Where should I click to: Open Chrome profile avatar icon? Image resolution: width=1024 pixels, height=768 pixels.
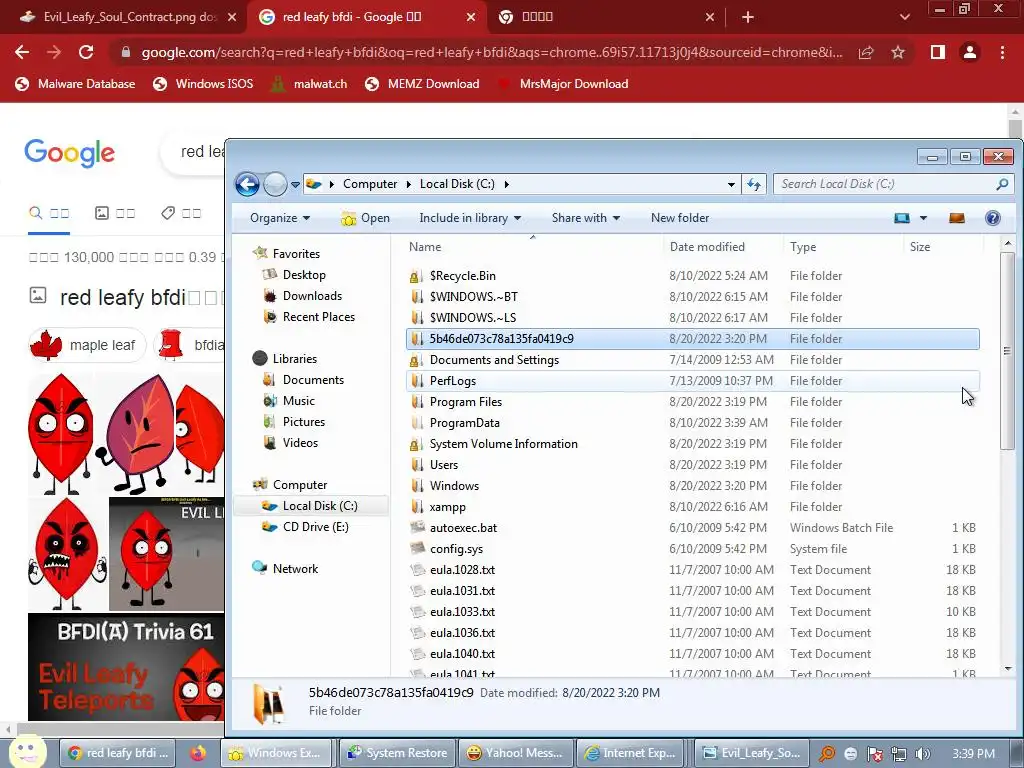point(970,52)
